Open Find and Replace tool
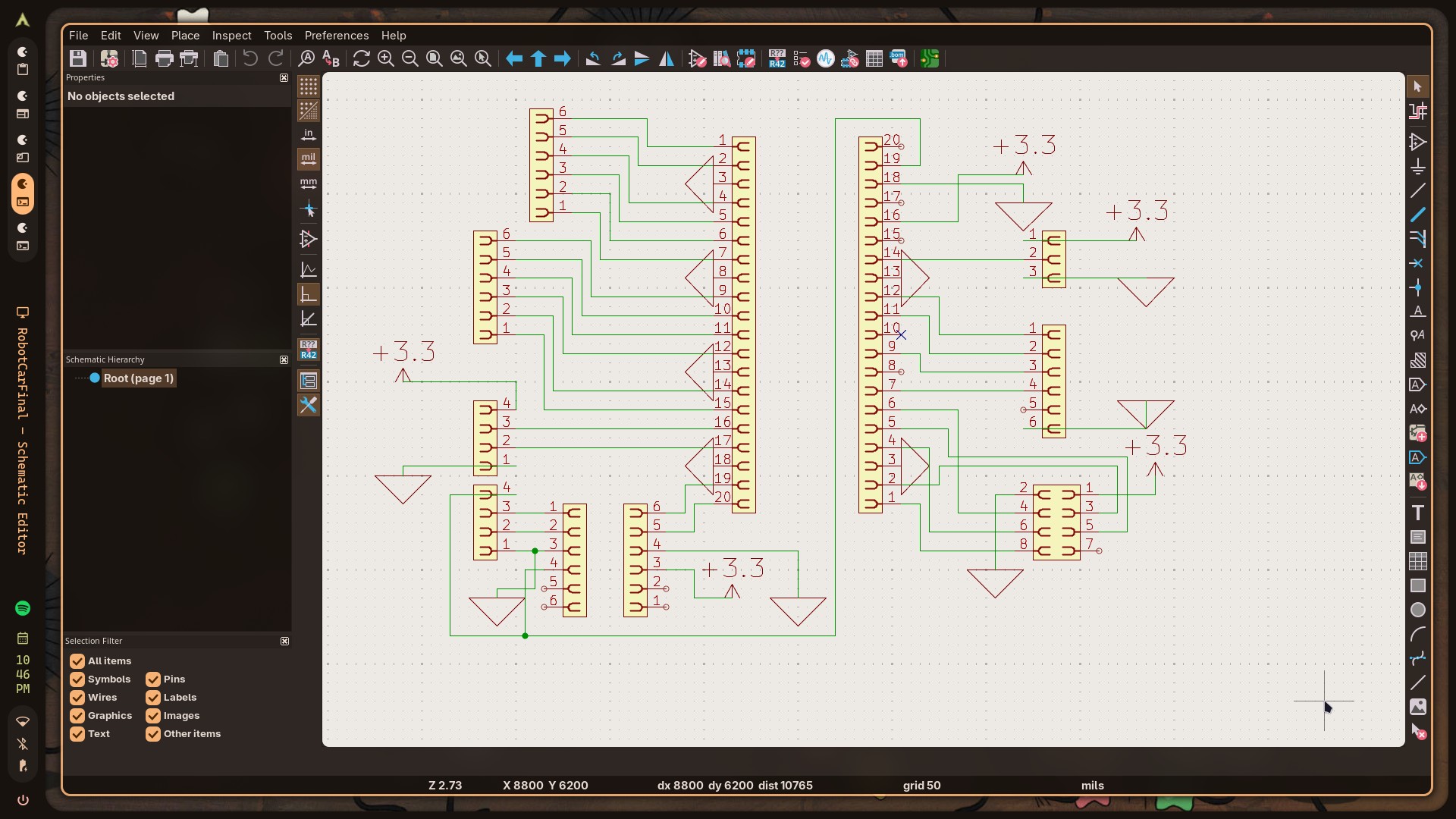1456x819 pixels. pyautogui.click(x=331, y=58)
